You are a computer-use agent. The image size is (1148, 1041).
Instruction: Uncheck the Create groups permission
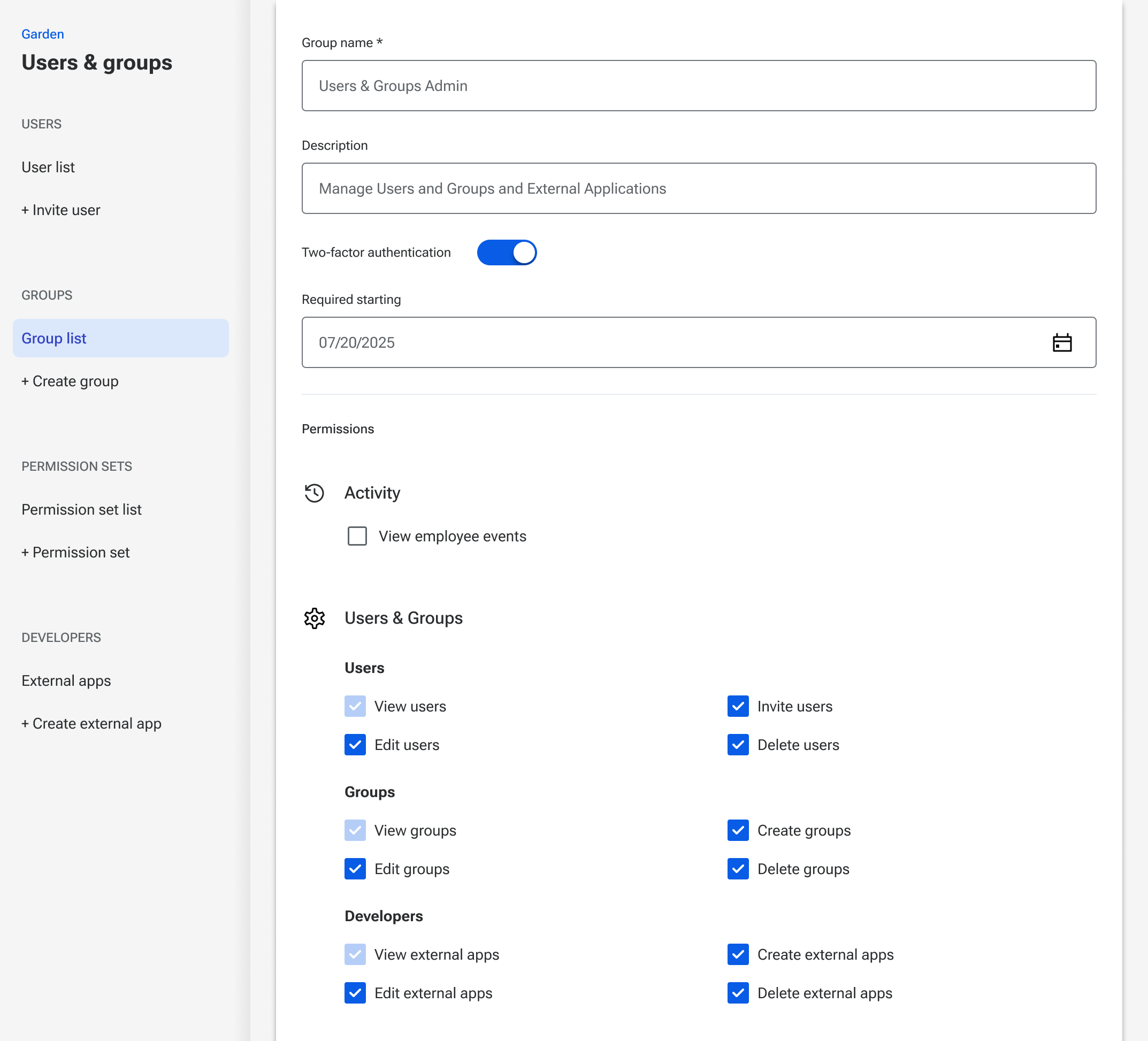(738, 830)
